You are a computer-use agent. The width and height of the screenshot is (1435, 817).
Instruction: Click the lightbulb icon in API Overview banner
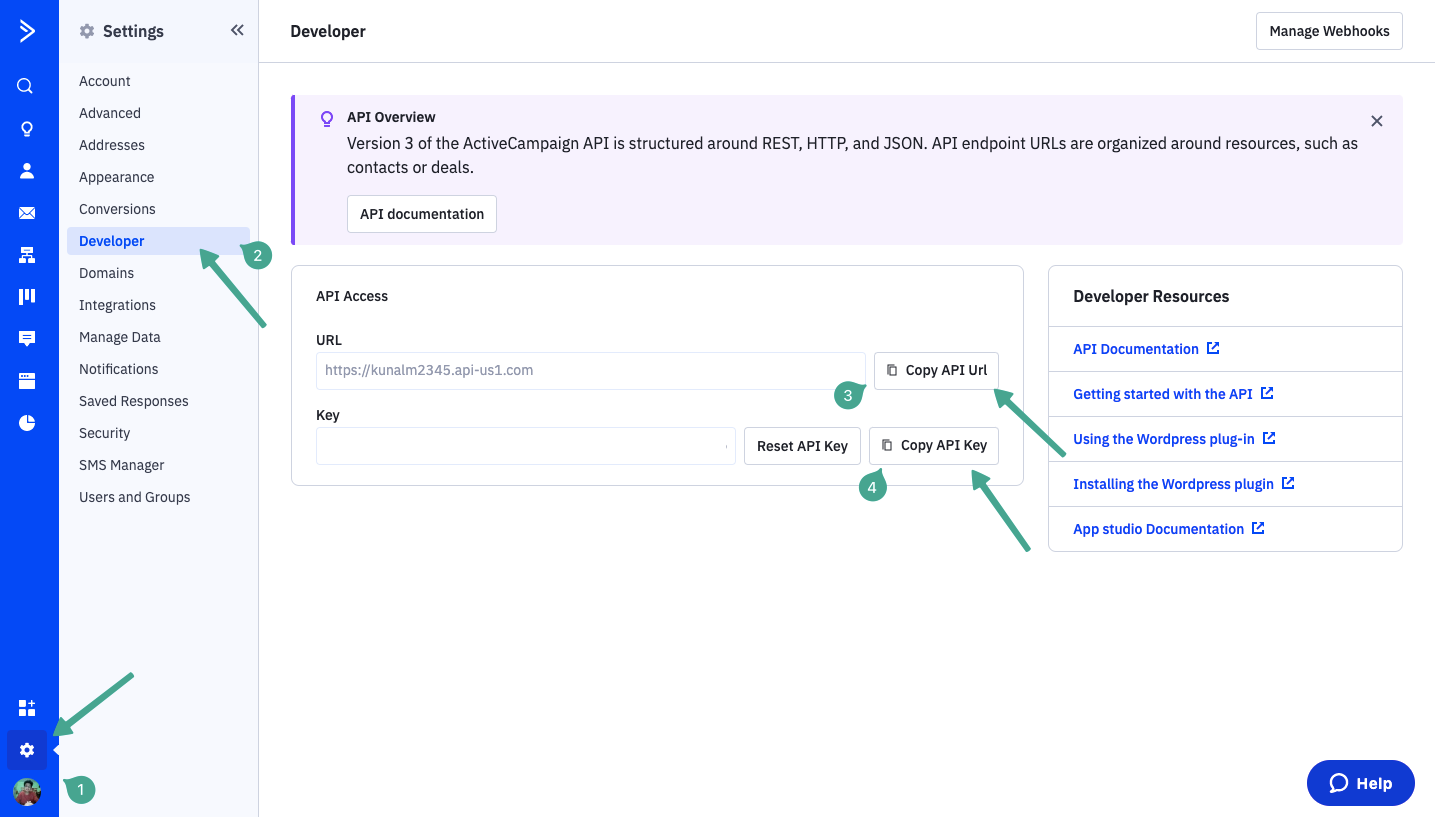pyautogui.click(x=326, y=118)
